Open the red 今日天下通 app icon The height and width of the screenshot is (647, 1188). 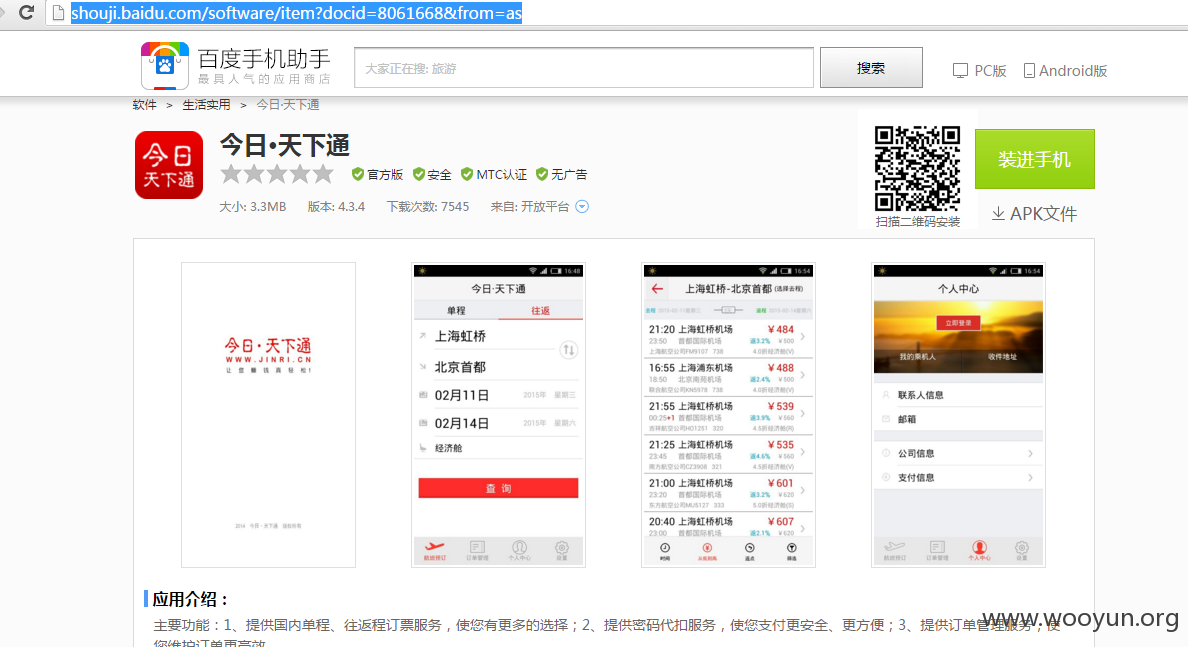(x=169, y=164)
